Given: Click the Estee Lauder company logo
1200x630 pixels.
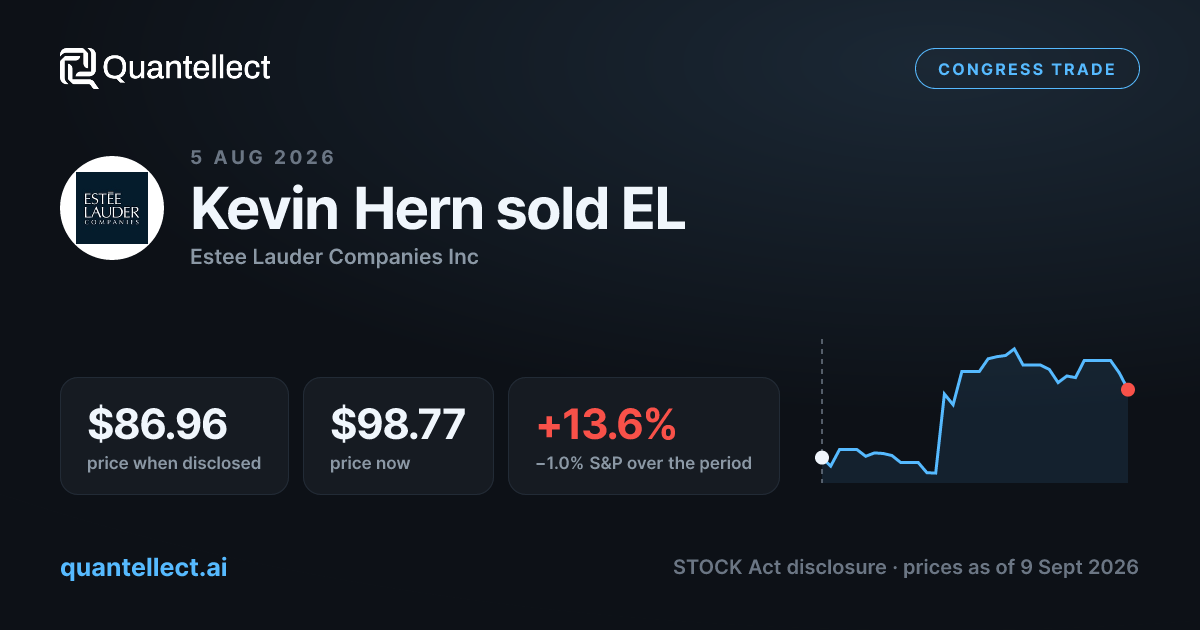Looking at the screenshot, I should tap(112, 208).
